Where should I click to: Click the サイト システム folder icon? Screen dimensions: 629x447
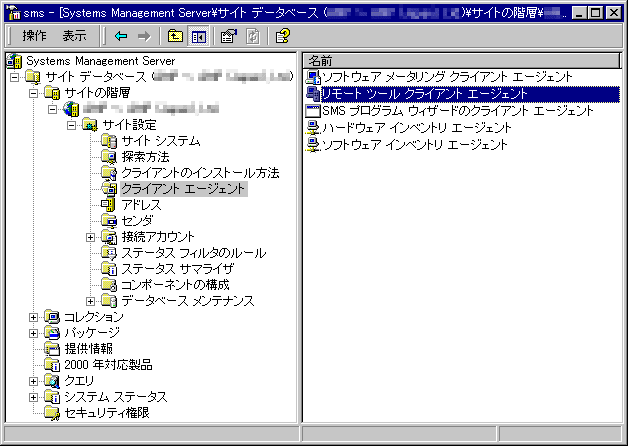pos(109,141)
